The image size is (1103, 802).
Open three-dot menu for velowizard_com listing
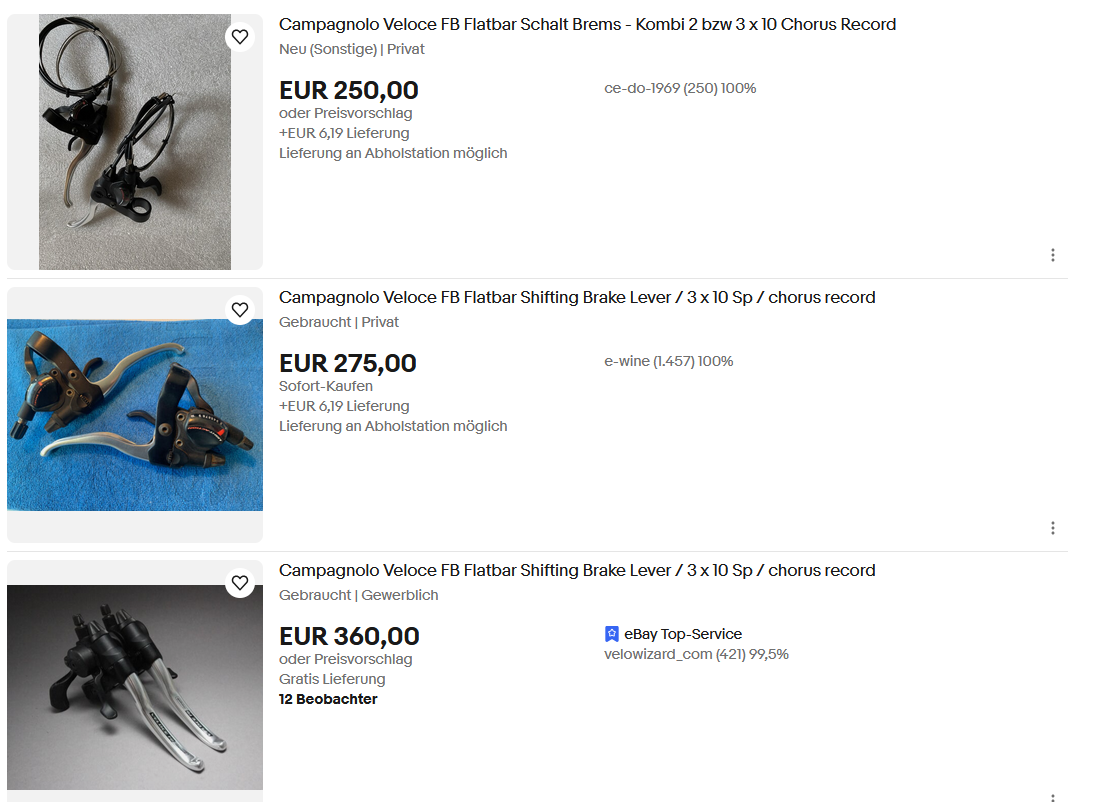tap(1052, 797)
